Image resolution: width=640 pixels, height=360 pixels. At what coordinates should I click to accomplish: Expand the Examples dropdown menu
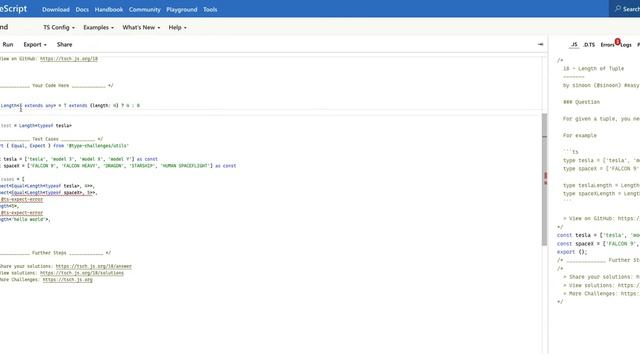coord(98,27)
